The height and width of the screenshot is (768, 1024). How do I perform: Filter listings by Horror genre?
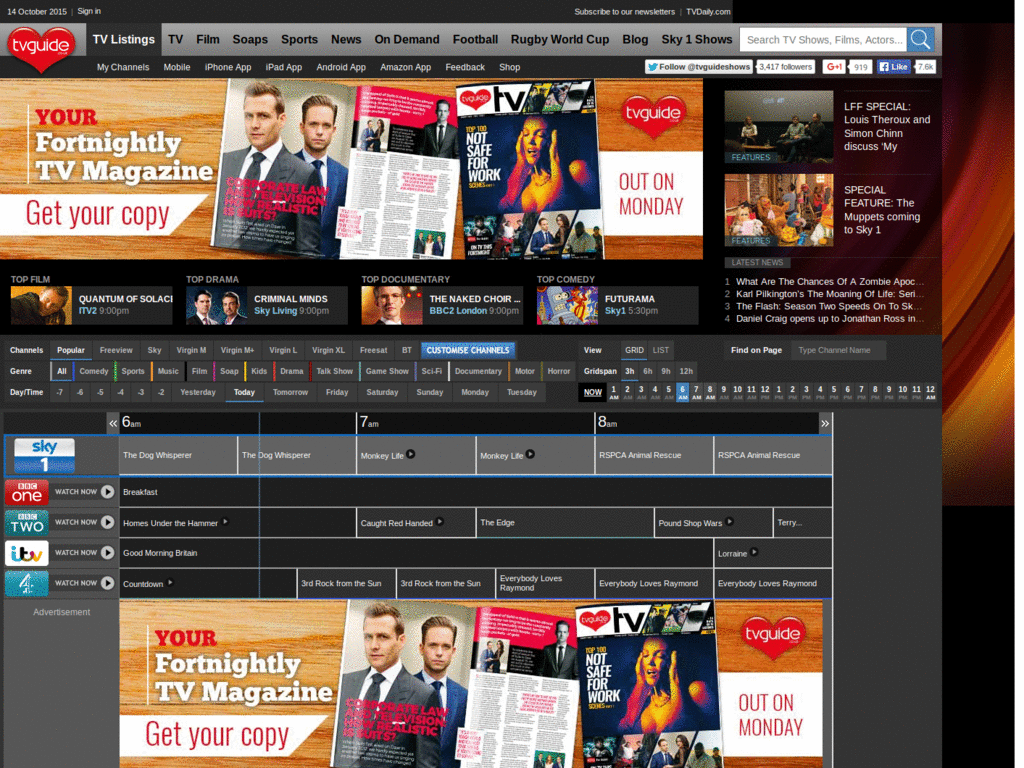coord(558,371)
